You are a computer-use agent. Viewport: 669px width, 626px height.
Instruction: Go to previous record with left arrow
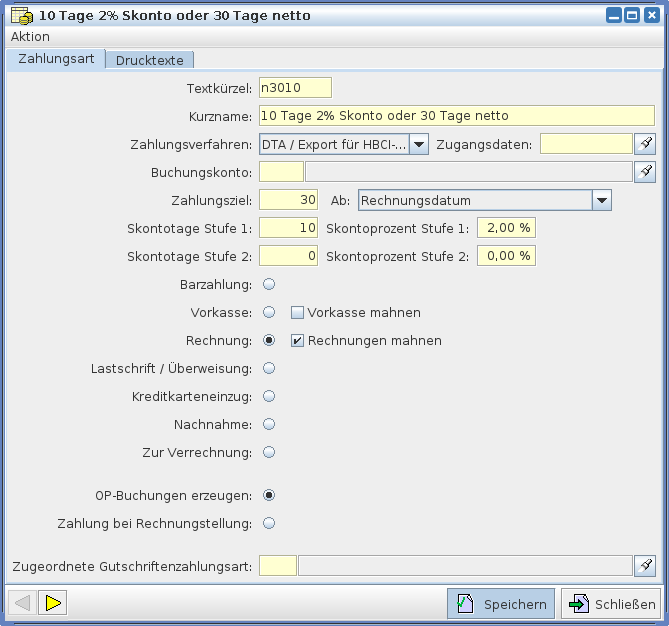point(22,603)
